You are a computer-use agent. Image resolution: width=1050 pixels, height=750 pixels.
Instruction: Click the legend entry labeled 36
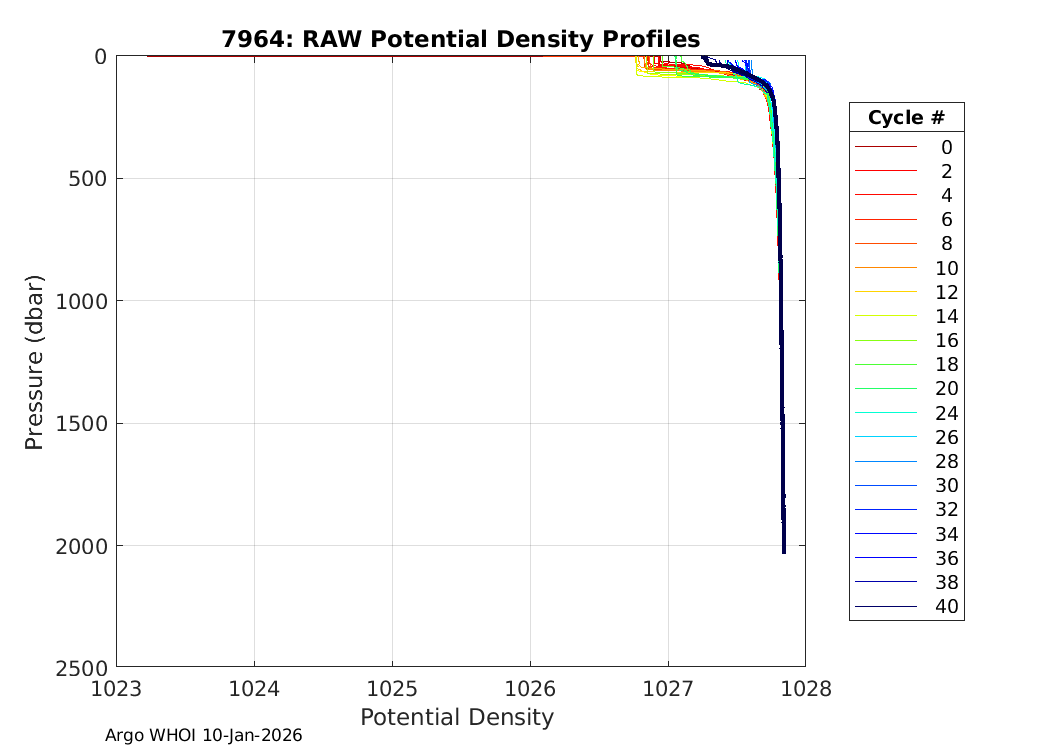click(946, 558)
